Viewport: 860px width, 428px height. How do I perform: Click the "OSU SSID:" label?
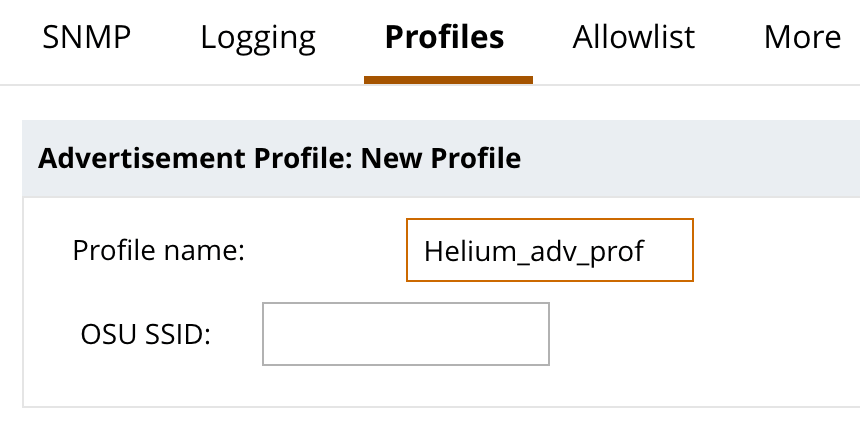145,334
